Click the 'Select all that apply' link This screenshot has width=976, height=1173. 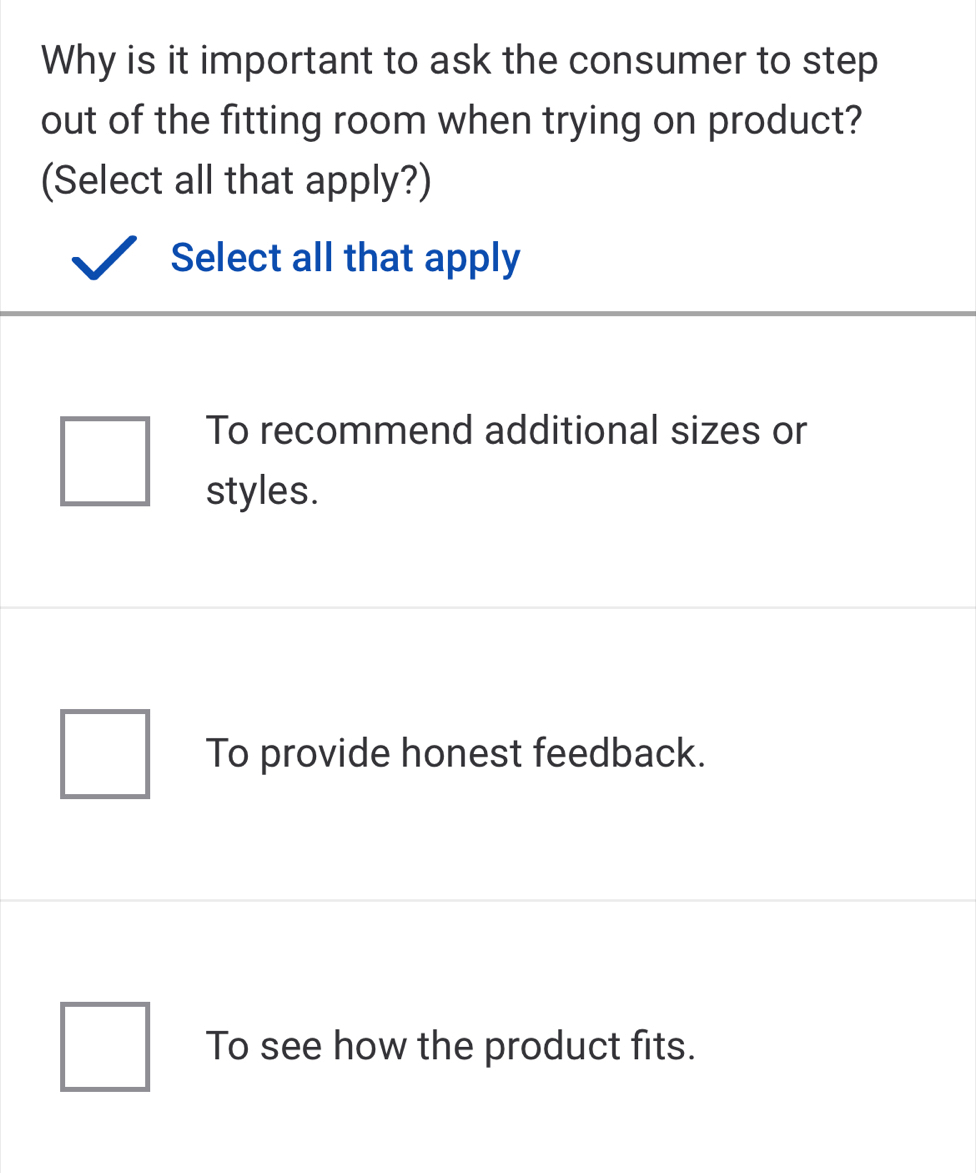(x=345, y=257)
